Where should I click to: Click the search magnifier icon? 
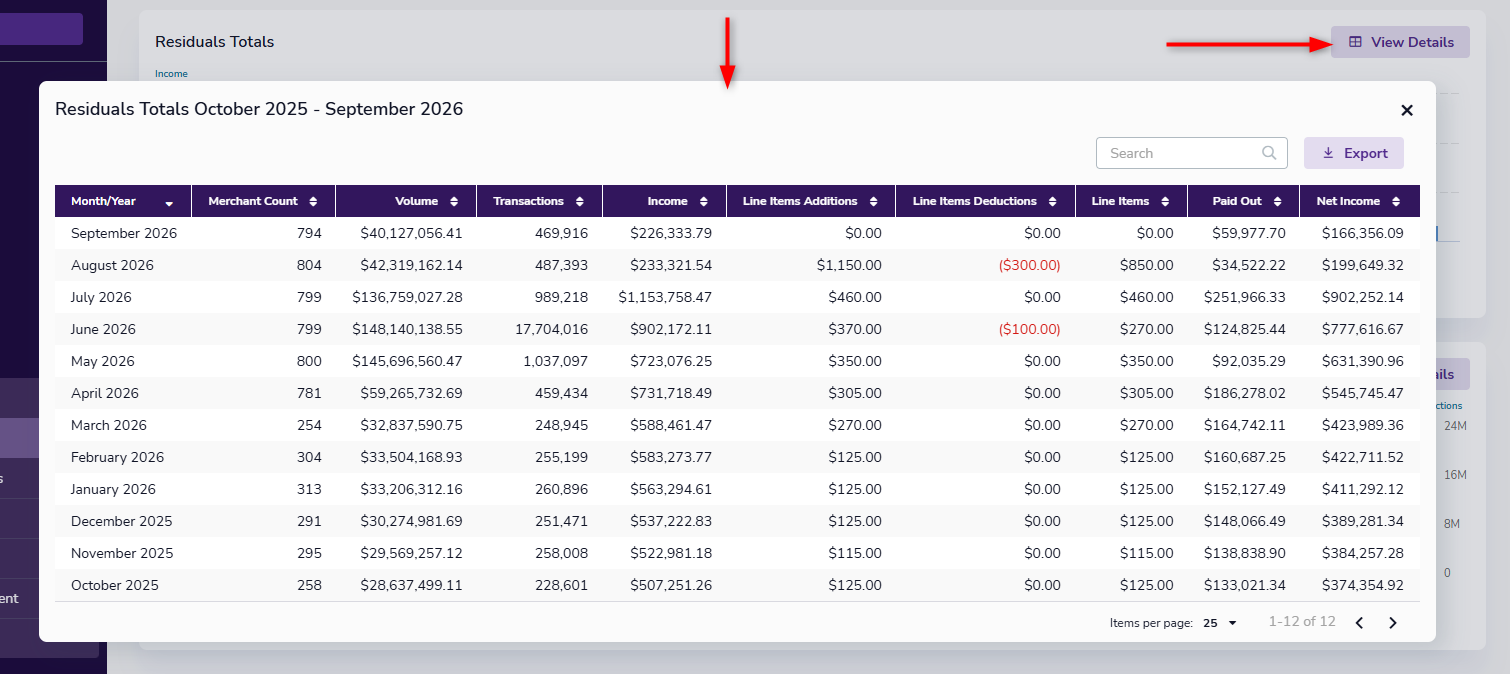(x=1269, y=153)
